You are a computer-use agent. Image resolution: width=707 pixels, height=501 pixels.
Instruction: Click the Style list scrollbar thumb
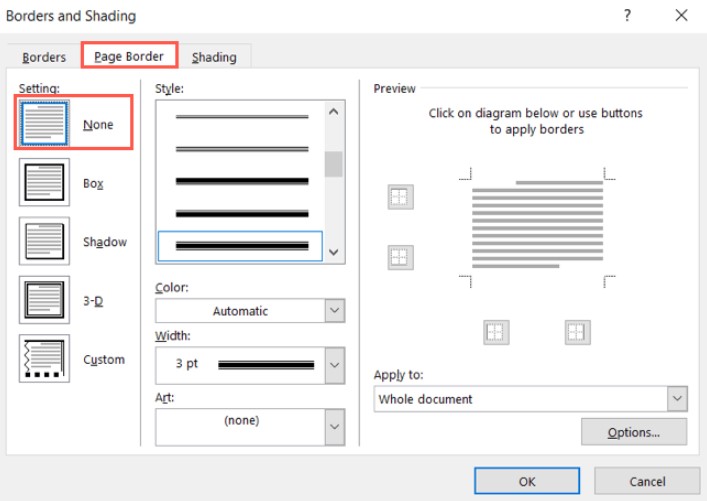point(334,164)
